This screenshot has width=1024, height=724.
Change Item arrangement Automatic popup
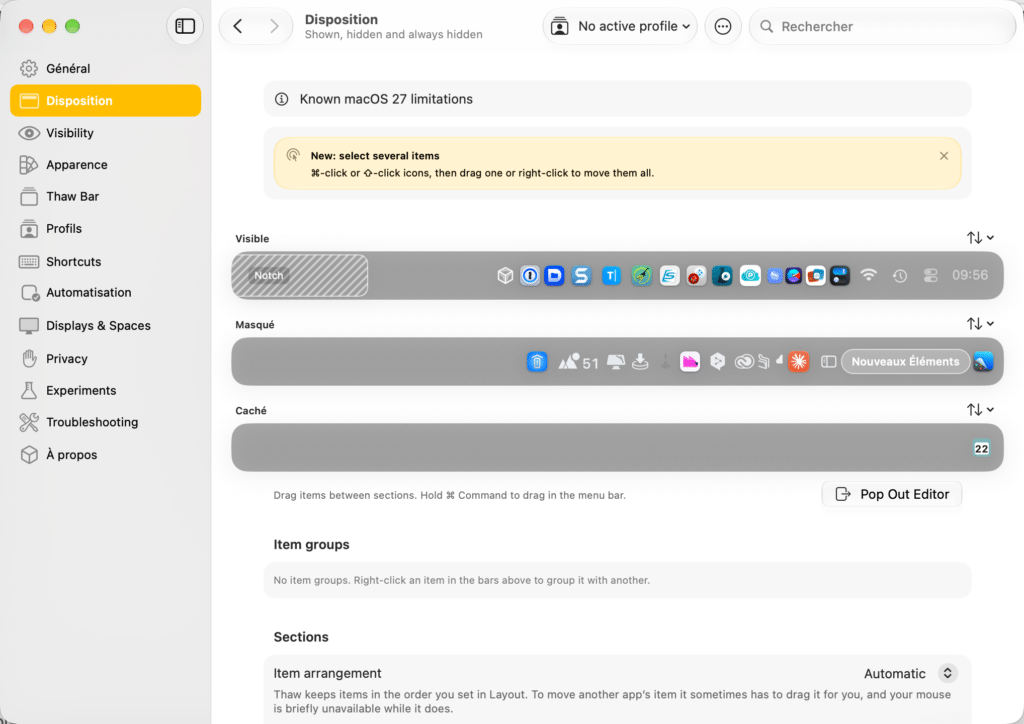[911, 673]
